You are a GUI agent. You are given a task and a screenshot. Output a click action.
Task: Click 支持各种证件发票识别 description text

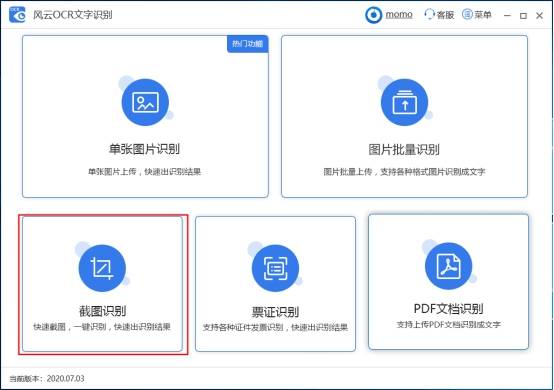(x=275, y=327)
